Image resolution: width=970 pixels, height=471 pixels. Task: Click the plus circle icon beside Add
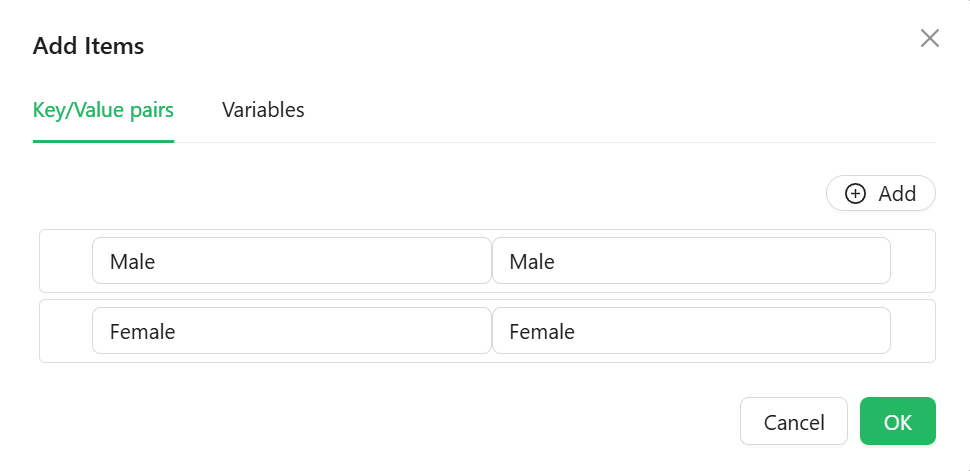(x=855, y=194)
